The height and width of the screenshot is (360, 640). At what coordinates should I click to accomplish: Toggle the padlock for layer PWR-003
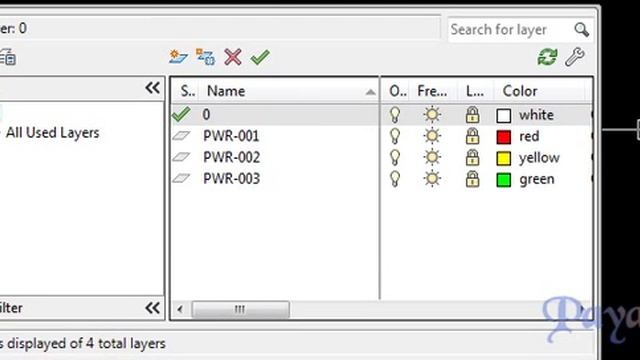point(473,179)
